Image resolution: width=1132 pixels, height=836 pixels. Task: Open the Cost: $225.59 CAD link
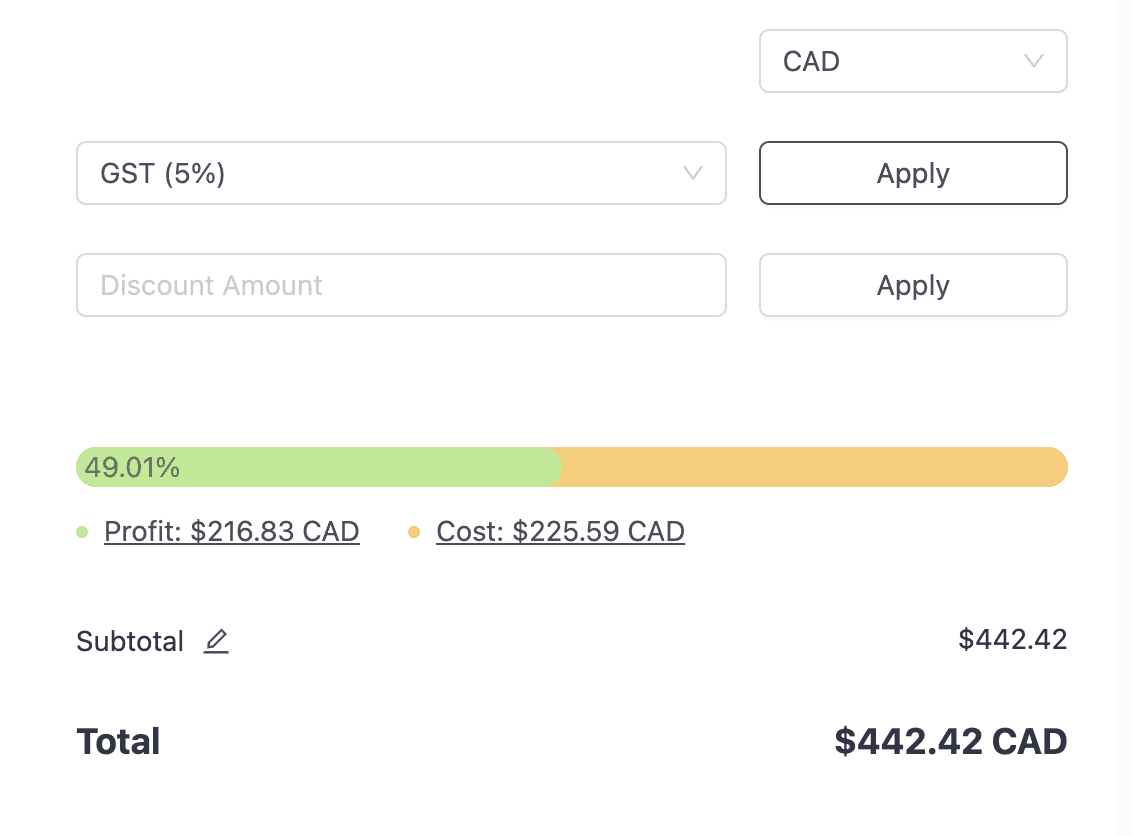pos(560,532)
